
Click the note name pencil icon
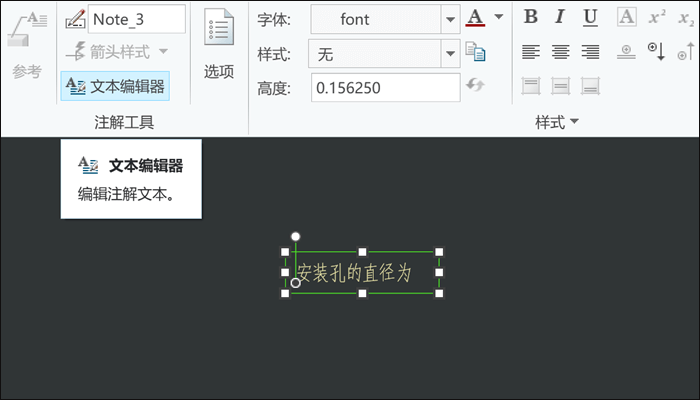[x=75, y=19]
